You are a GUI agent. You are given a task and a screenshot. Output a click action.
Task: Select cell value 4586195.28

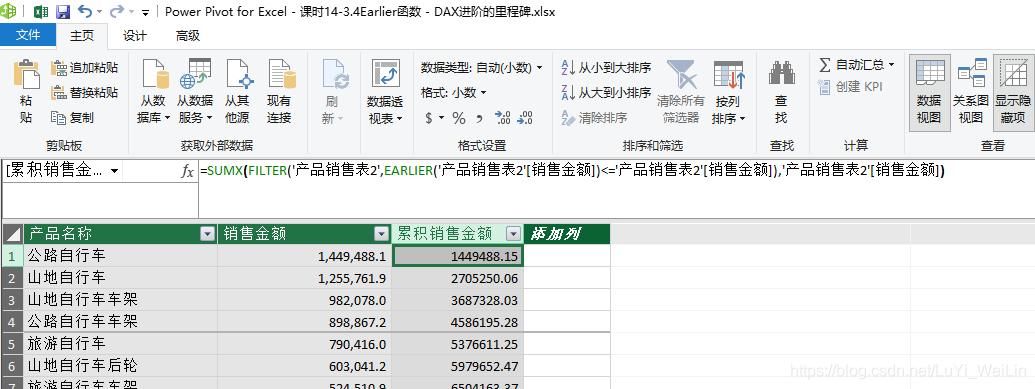click(458, 322)
